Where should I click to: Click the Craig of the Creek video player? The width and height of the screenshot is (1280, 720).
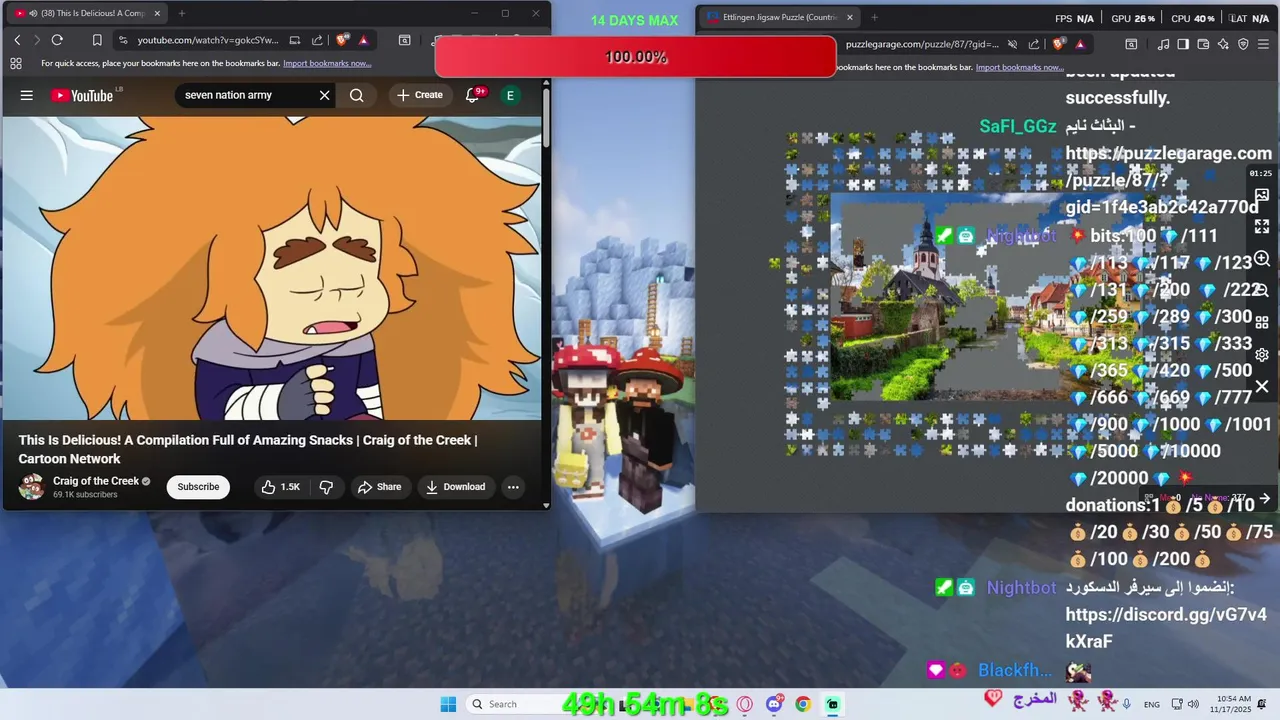(x=271, y=268)
